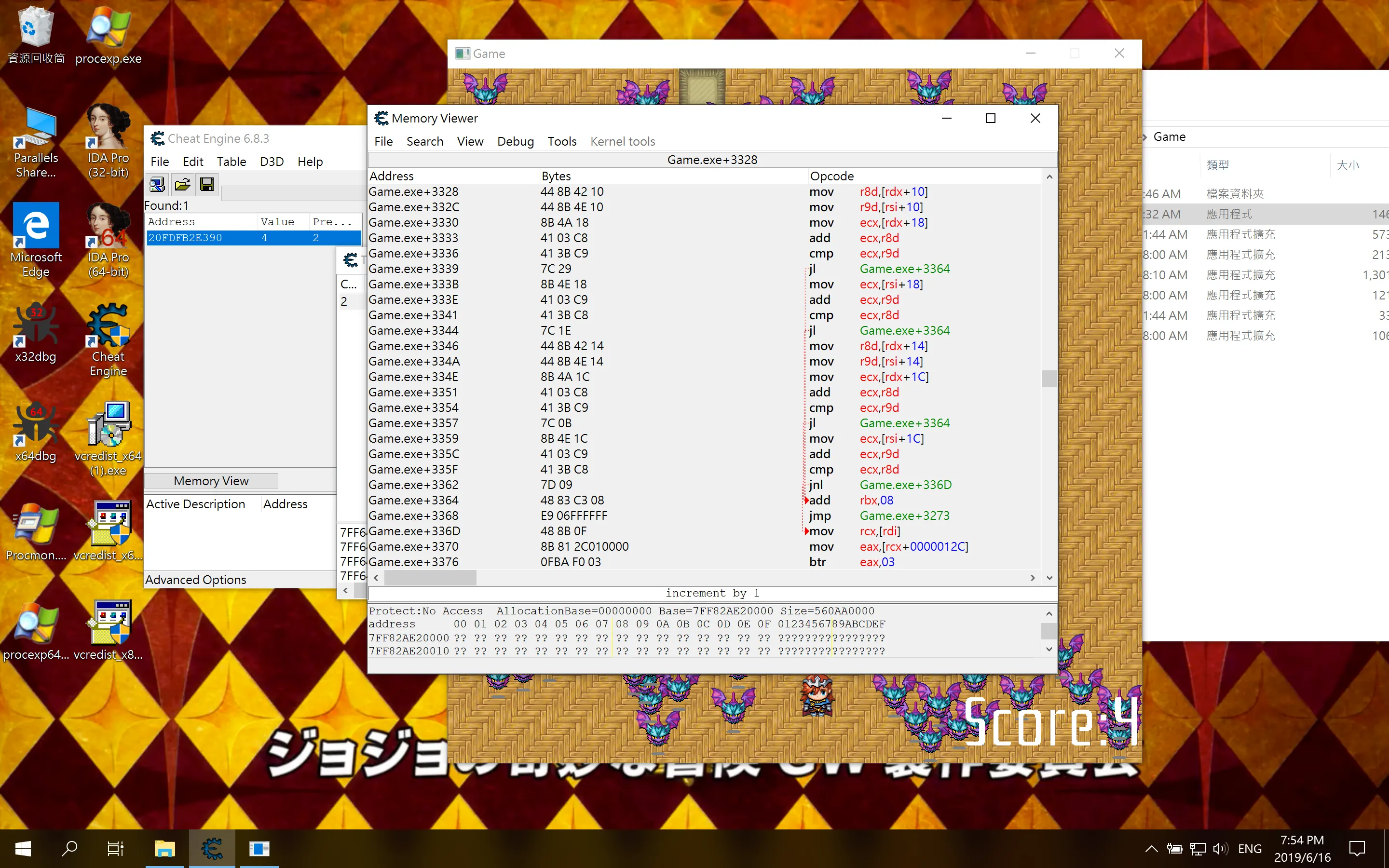Select found address 20FDFB2E390 row
Screen dimensions: 1389x868
pos(254,238)
